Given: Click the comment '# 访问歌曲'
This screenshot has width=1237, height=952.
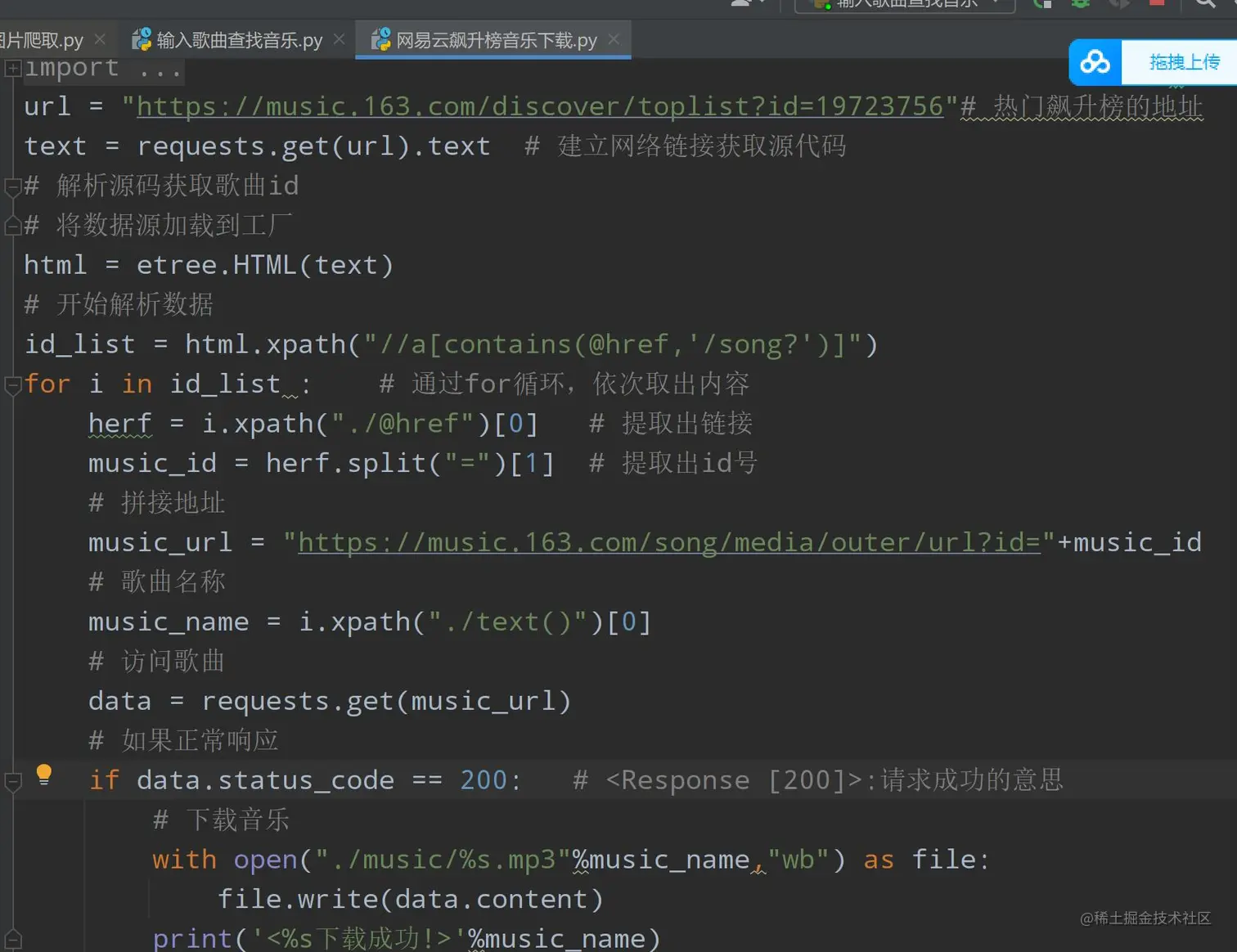Looking at the screenshot, I should (x=157, y=662).
